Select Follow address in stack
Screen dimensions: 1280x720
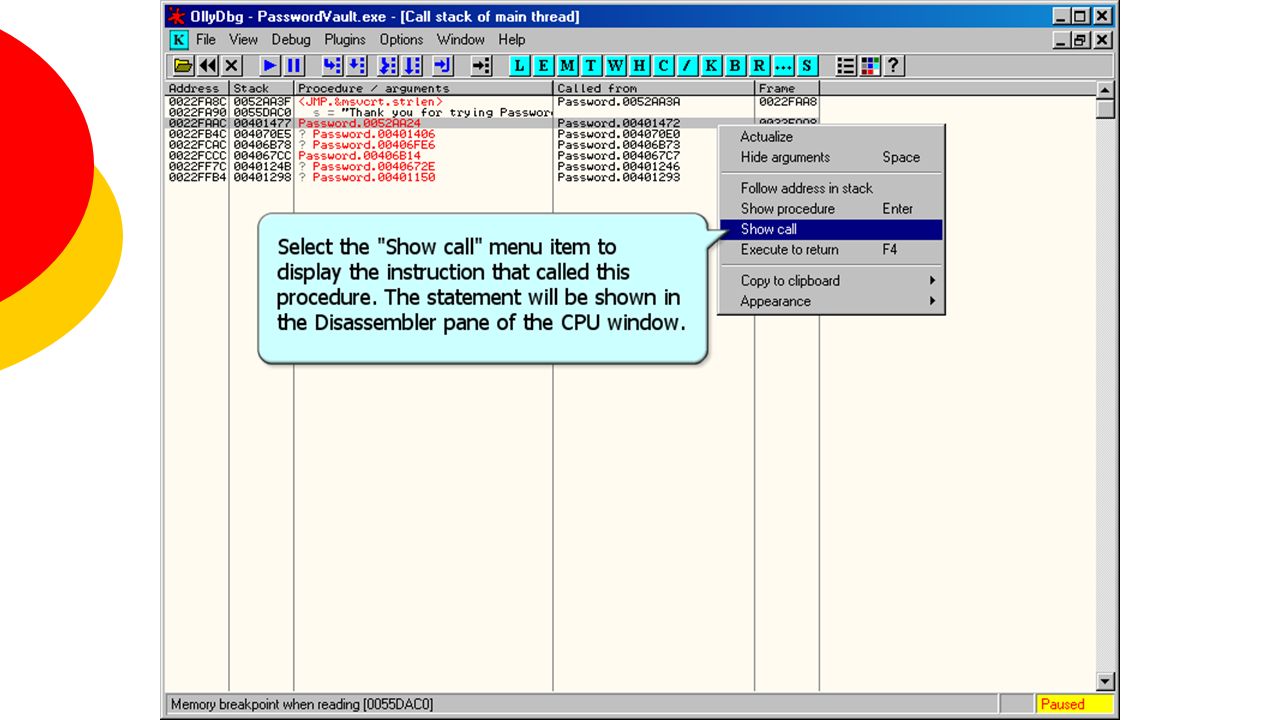pyautogui.click(x=831, y=188)
